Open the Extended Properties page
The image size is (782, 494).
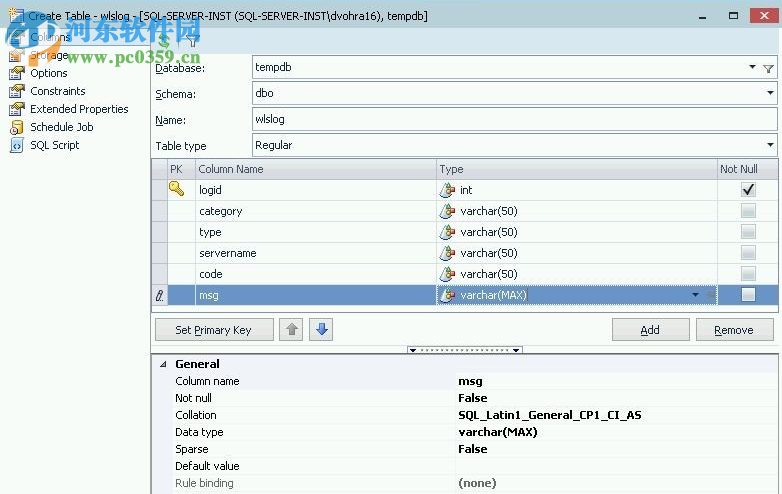(79, 109)
